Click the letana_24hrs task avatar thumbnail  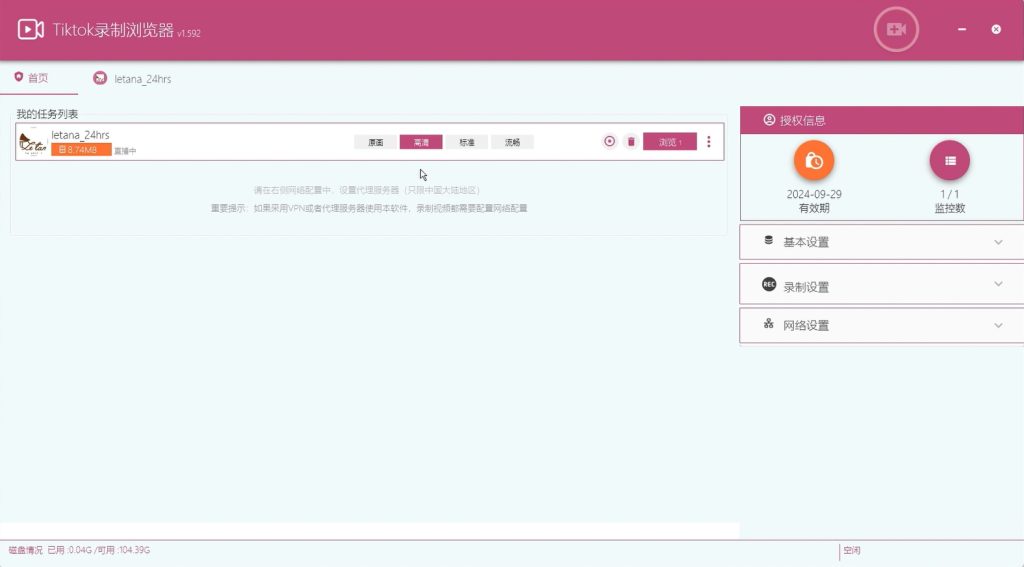(x=33, y=142)
